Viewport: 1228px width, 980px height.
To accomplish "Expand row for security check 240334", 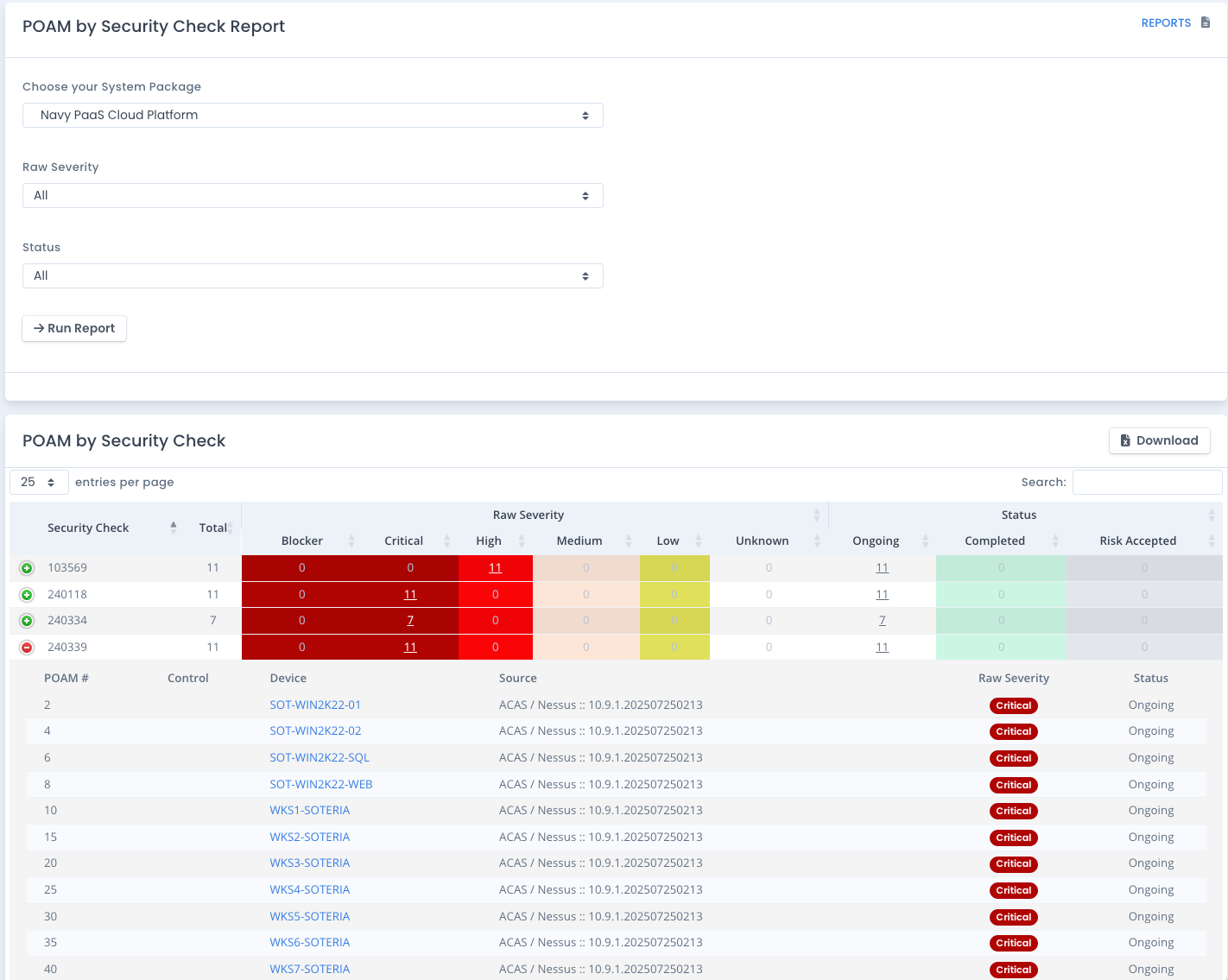I will tap(27, 621).
